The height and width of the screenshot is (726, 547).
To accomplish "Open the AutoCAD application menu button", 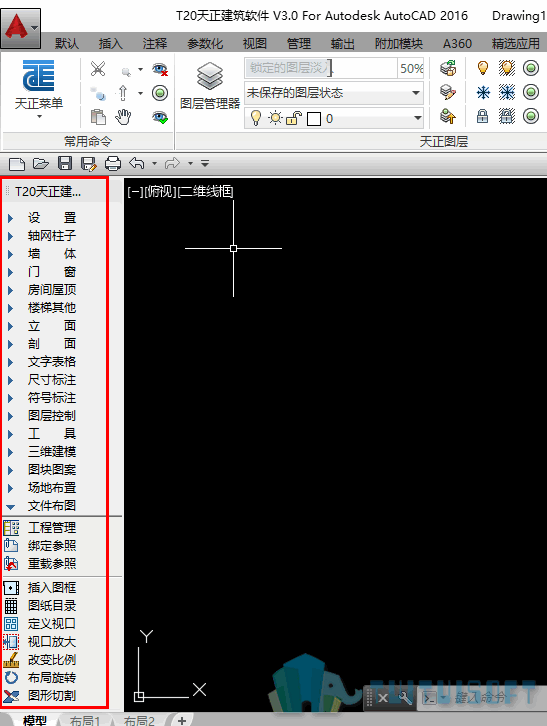I will 20,28.
